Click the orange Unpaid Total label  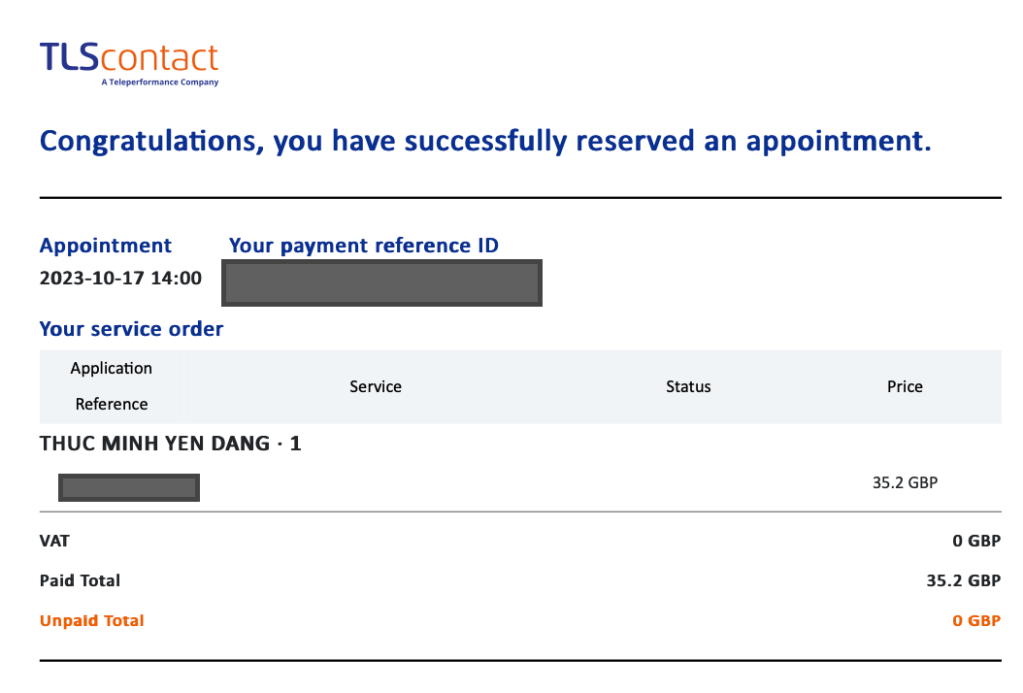coord(91,621)
